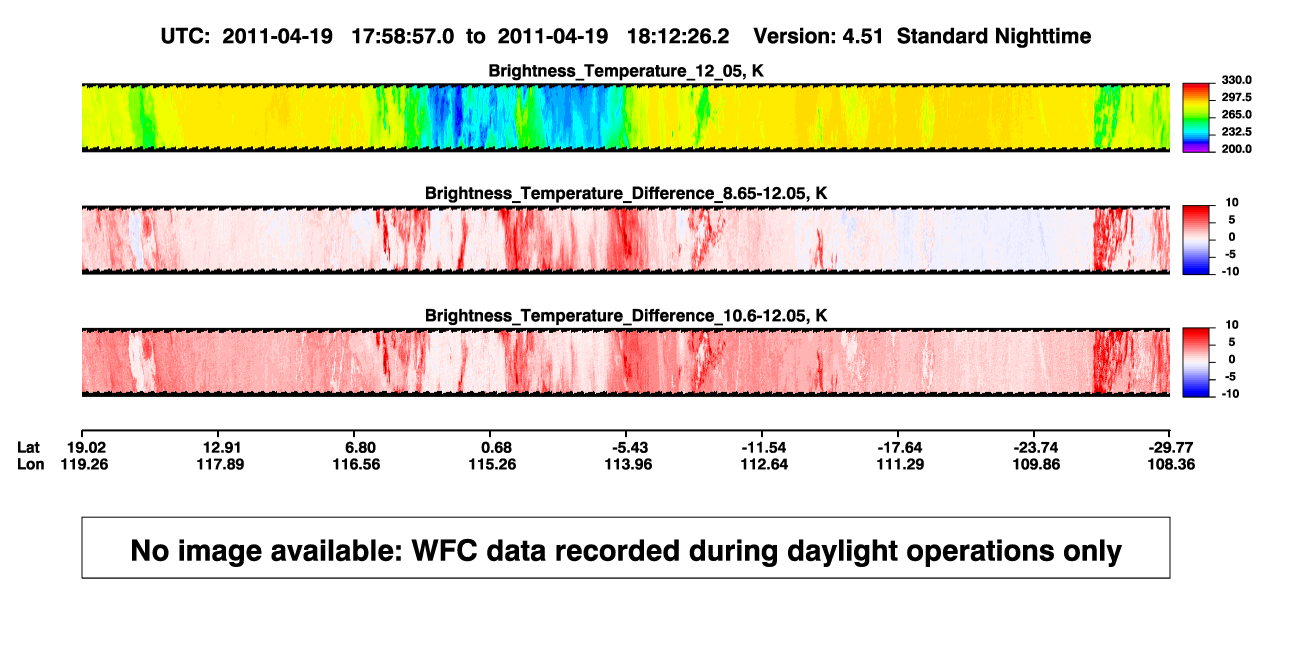The image size is (1300, 667).
Task: Click the 'No image available' WFC message box
Action: 626,547
